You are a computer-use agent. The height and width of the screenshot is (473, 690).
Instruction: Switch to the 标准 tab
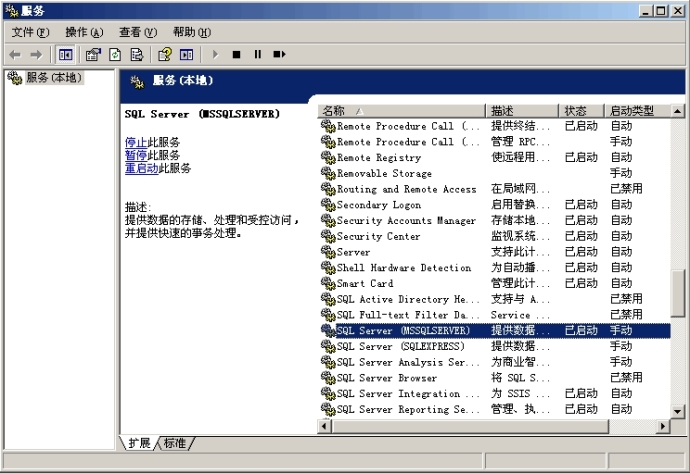(x=175, y=443)
